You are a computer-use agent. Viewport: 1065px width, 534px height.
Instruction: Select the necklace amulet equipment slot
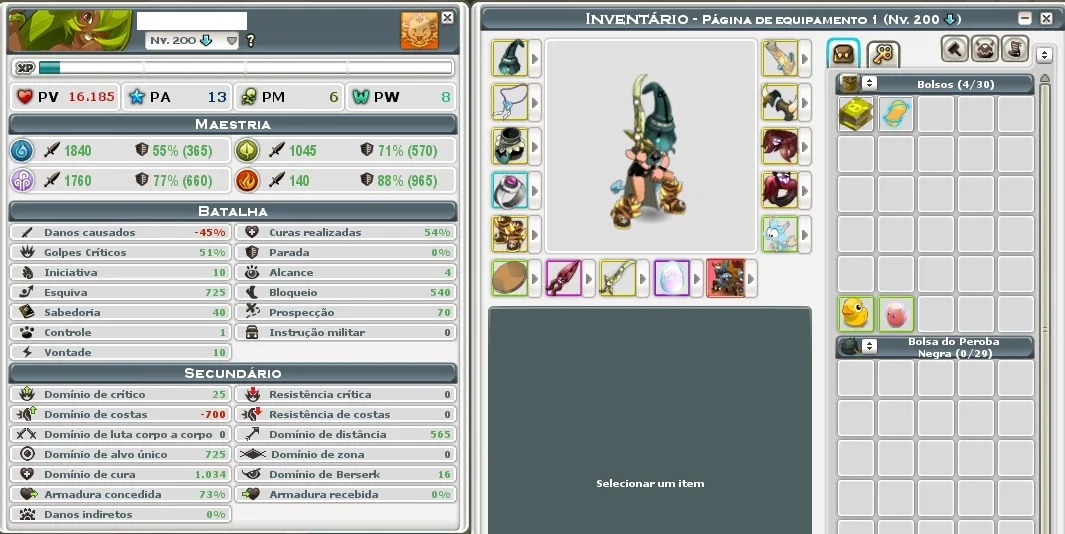(509, 103)
